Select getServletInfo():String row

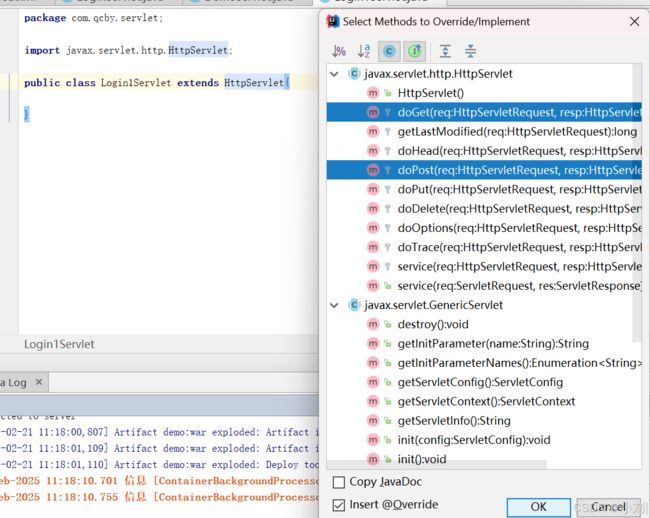click(x=484, y=421)
